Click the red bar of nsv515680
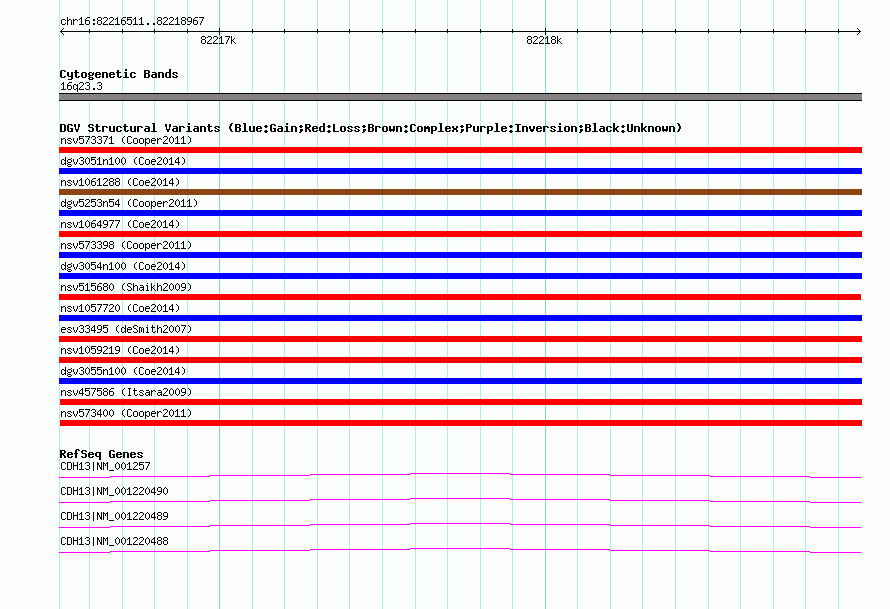This screenshot has height=609, width=890. tap(460, 297)
